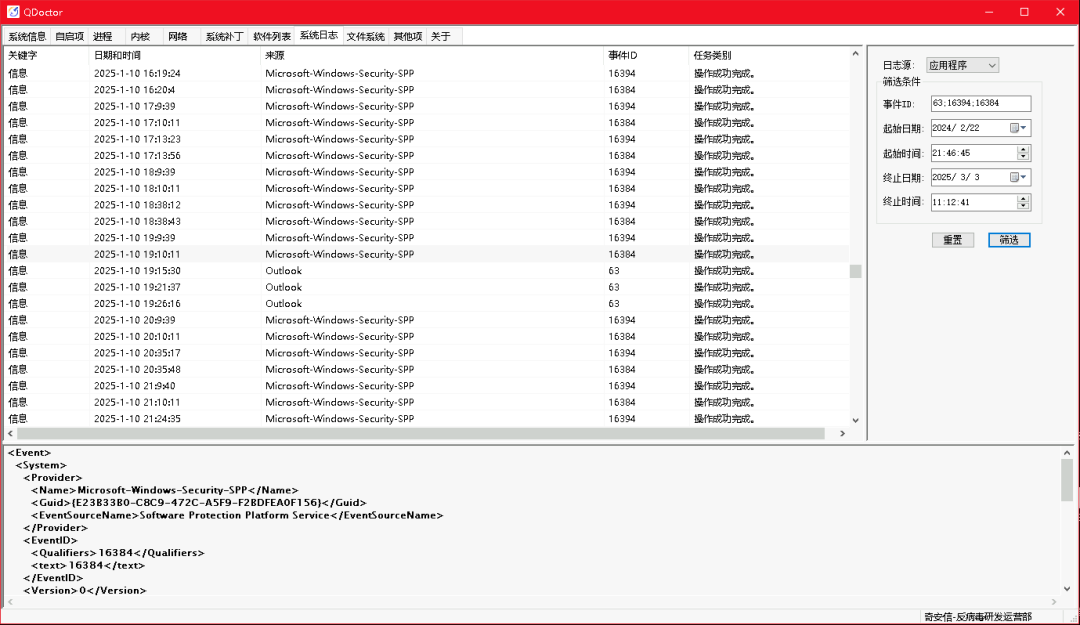Increase the start time with up spinner
The image size is (1080, 625).
tap(1023, 150)
